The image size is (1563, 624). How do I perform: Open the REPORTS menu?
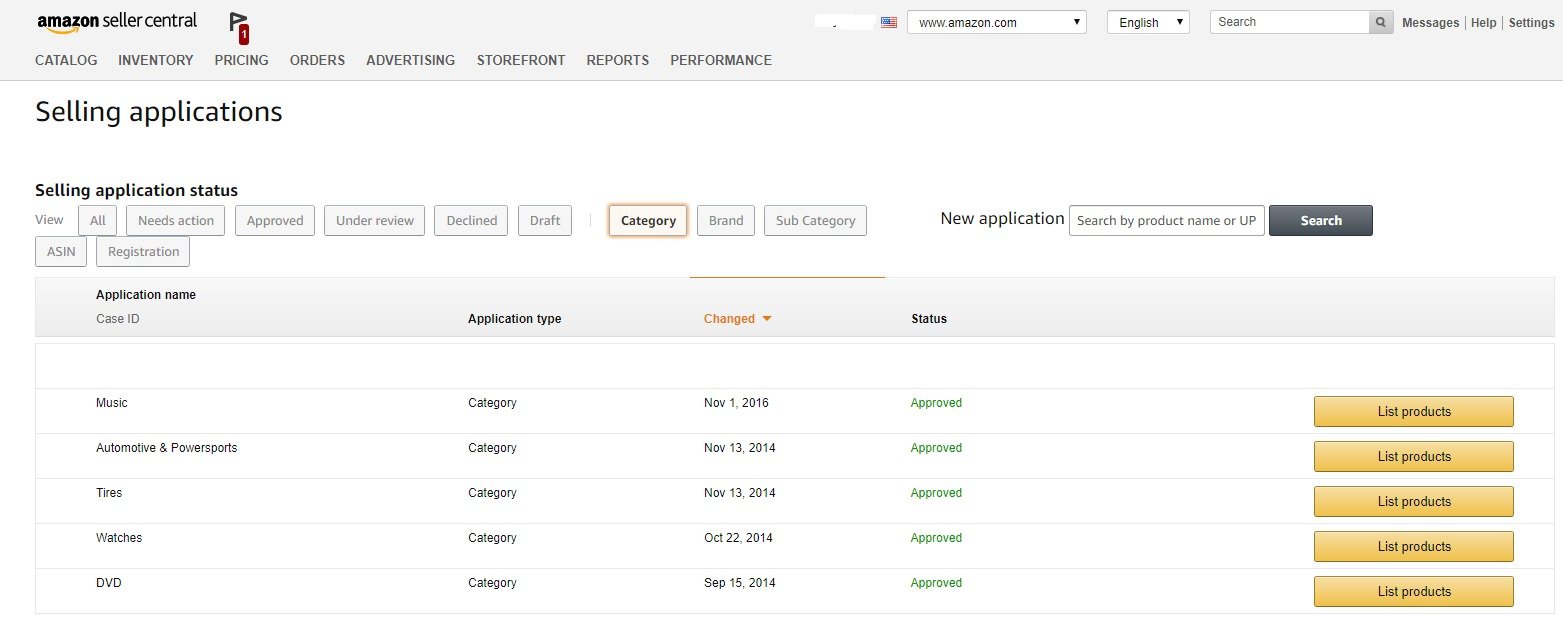618,60
